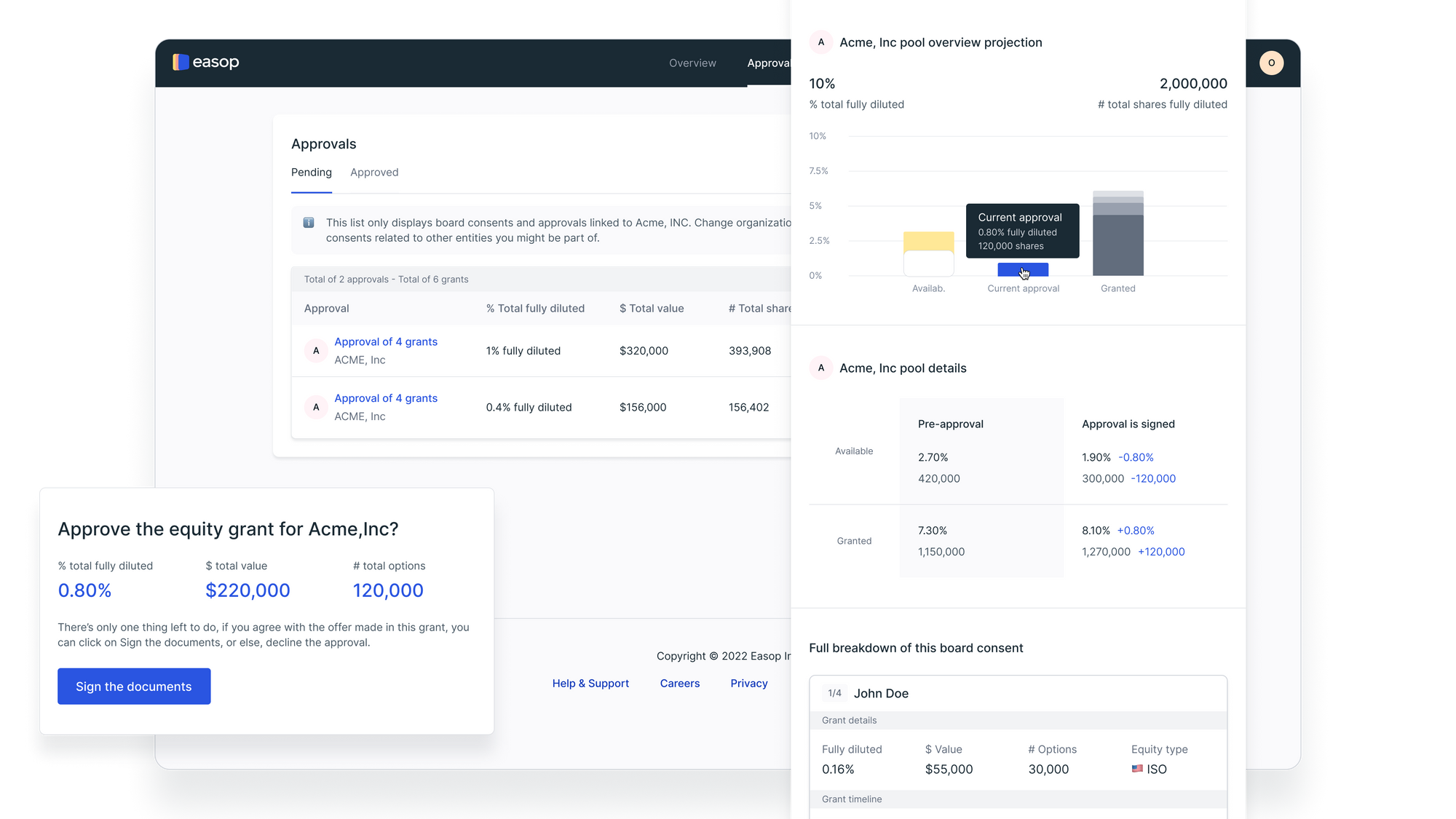
Task: Click the Acme avatar beside pool overview projection
Action: [821, 42]
